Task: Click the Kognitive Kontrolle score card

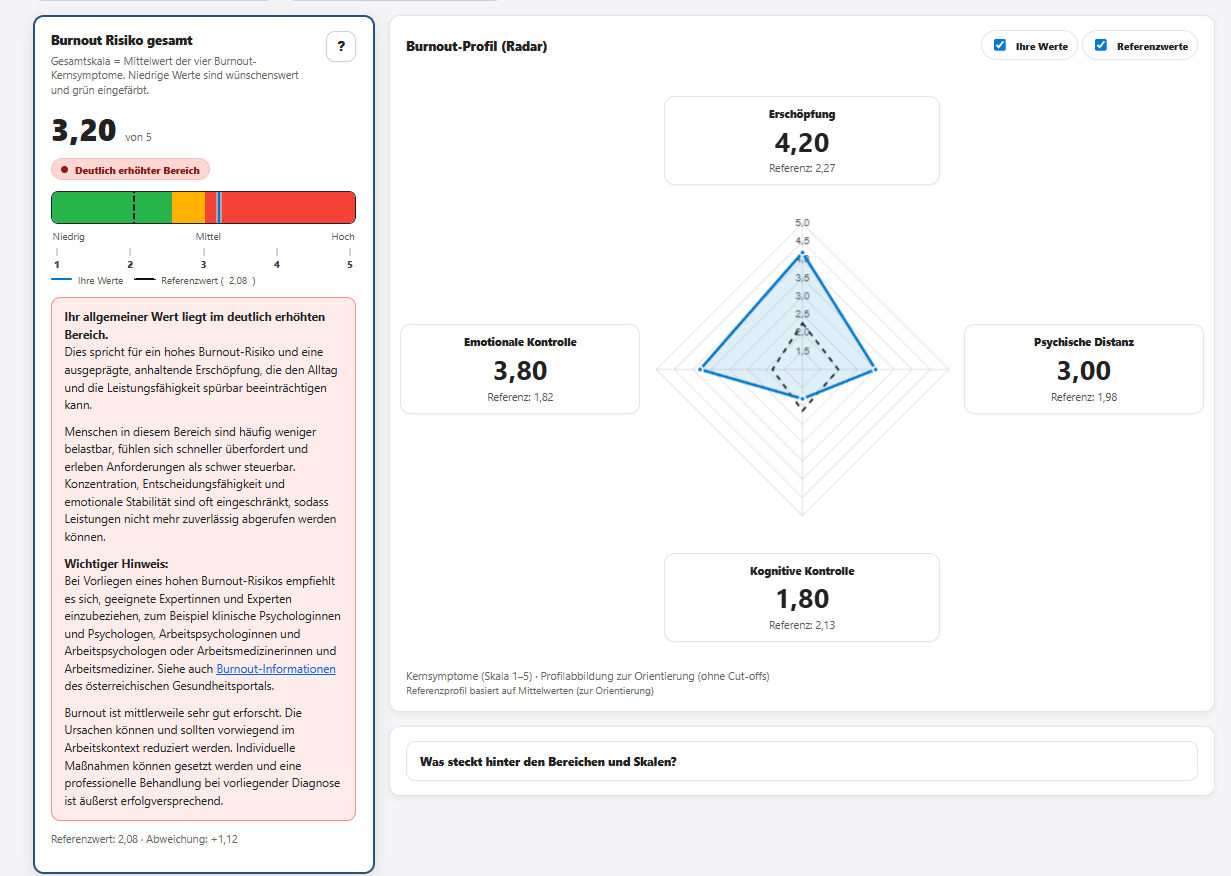Action: (x=802, y=598)
